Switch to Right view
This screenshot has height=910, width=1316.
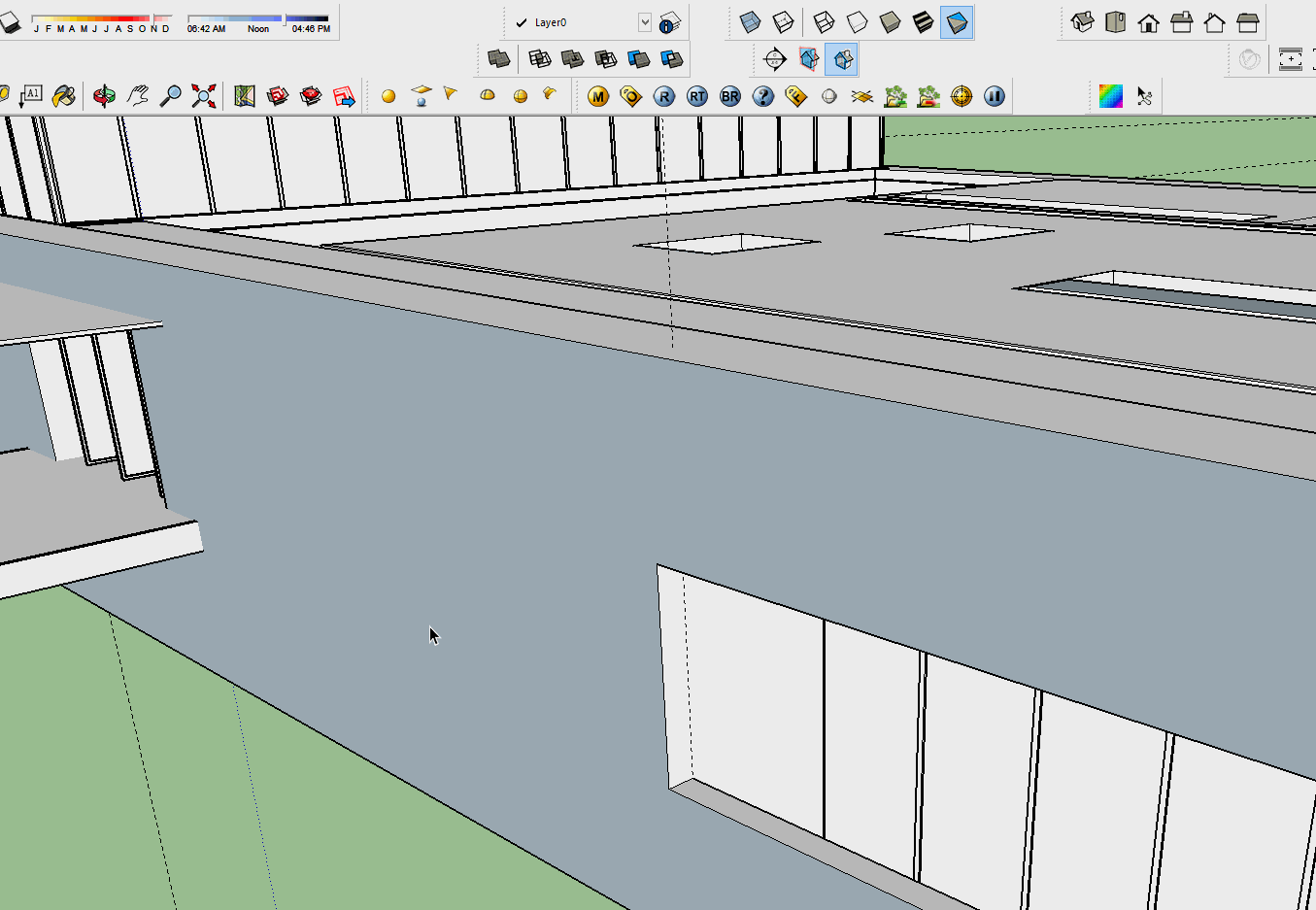[x=1182, y=22]
